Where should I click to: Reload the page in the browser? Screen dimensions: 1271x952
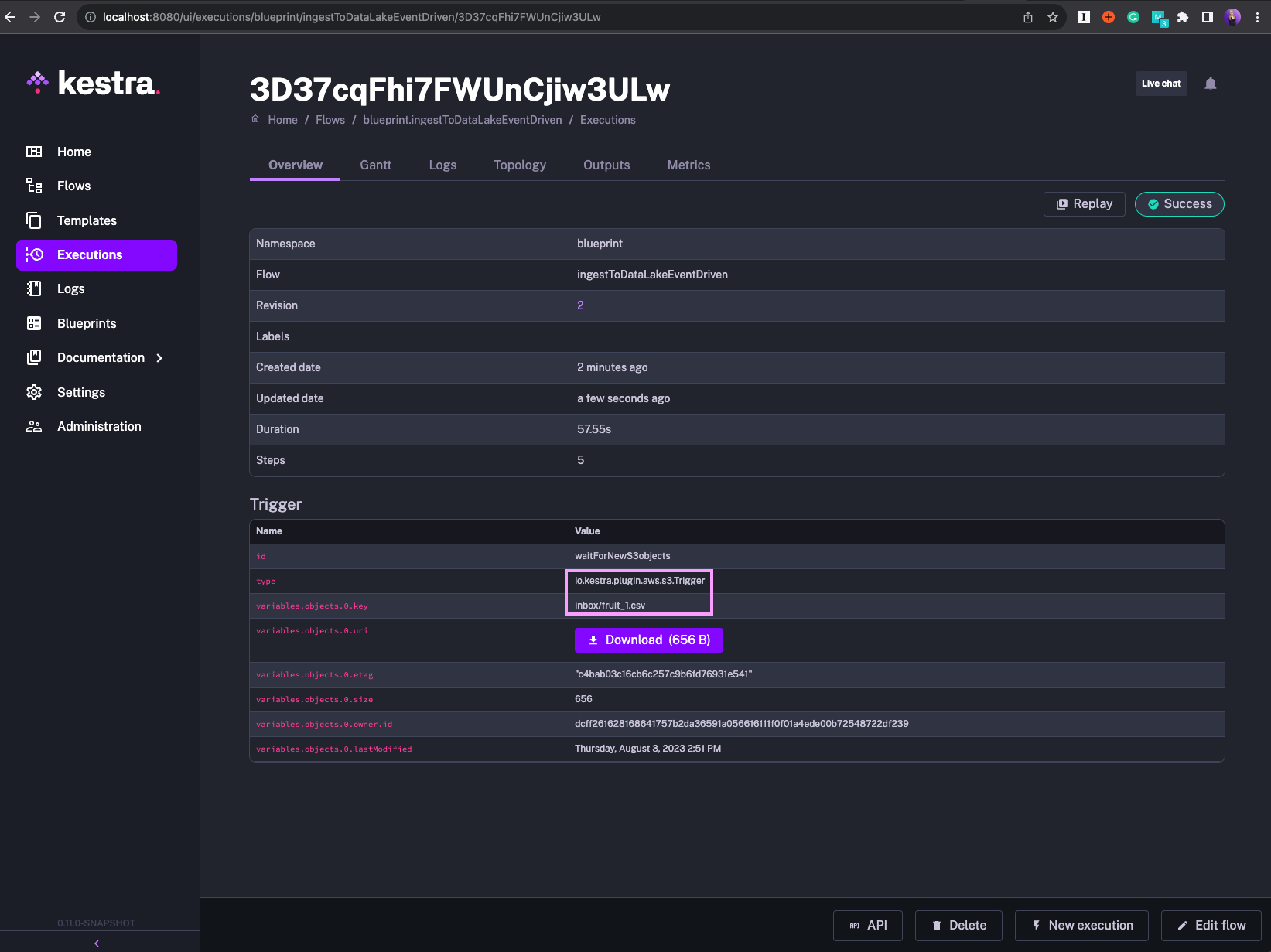point(60,17)
